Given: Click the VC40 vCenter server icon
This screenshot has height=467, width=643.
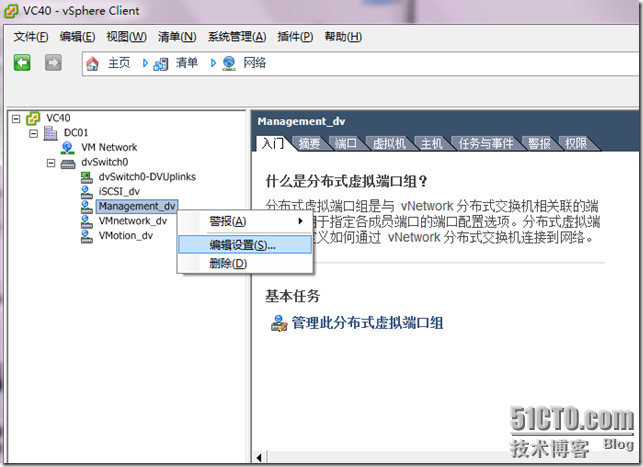Looking at the screenshot, I should pos(33,118).
